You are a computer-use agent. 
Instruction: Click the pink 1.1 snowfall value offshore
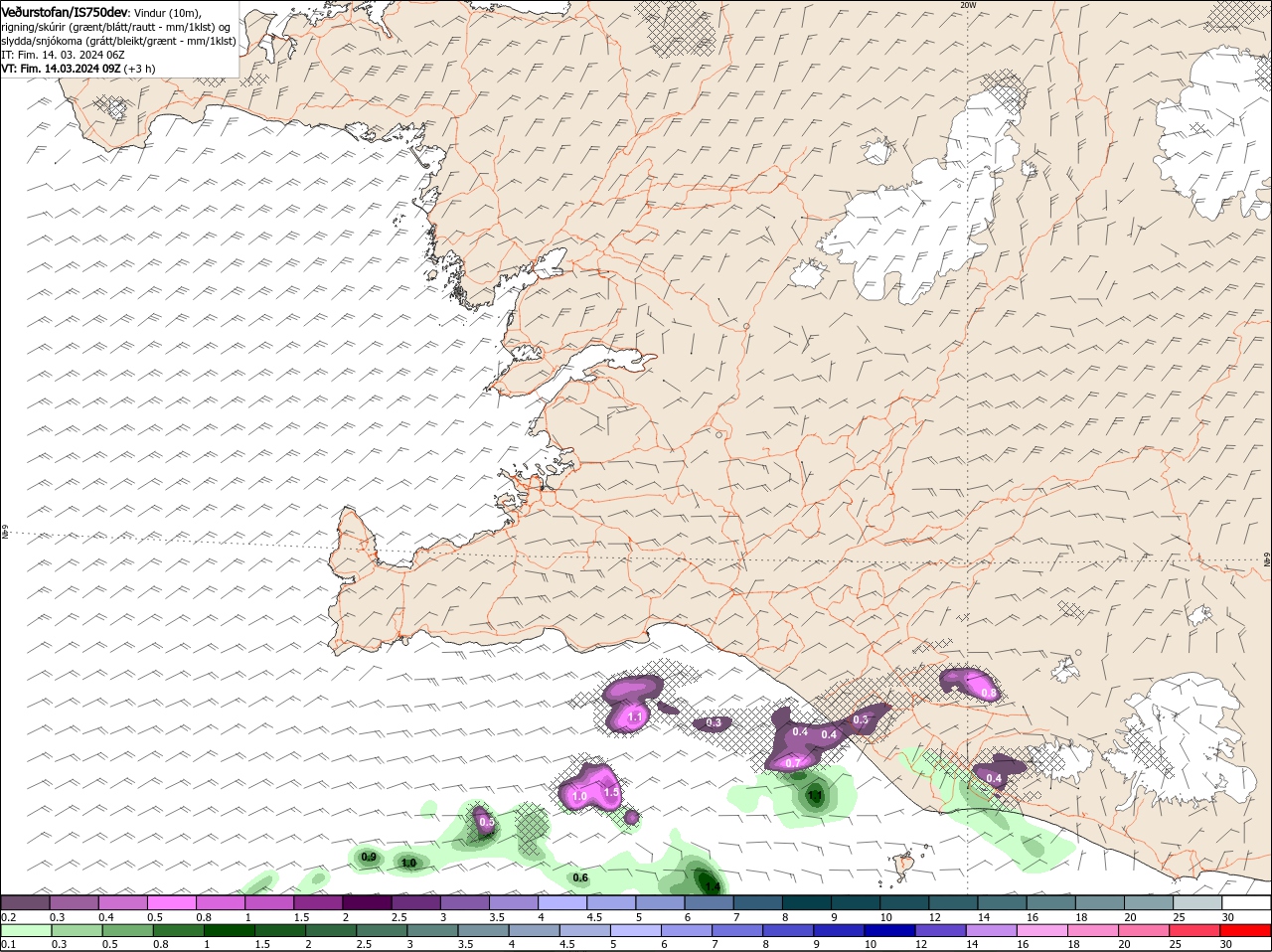636,715
